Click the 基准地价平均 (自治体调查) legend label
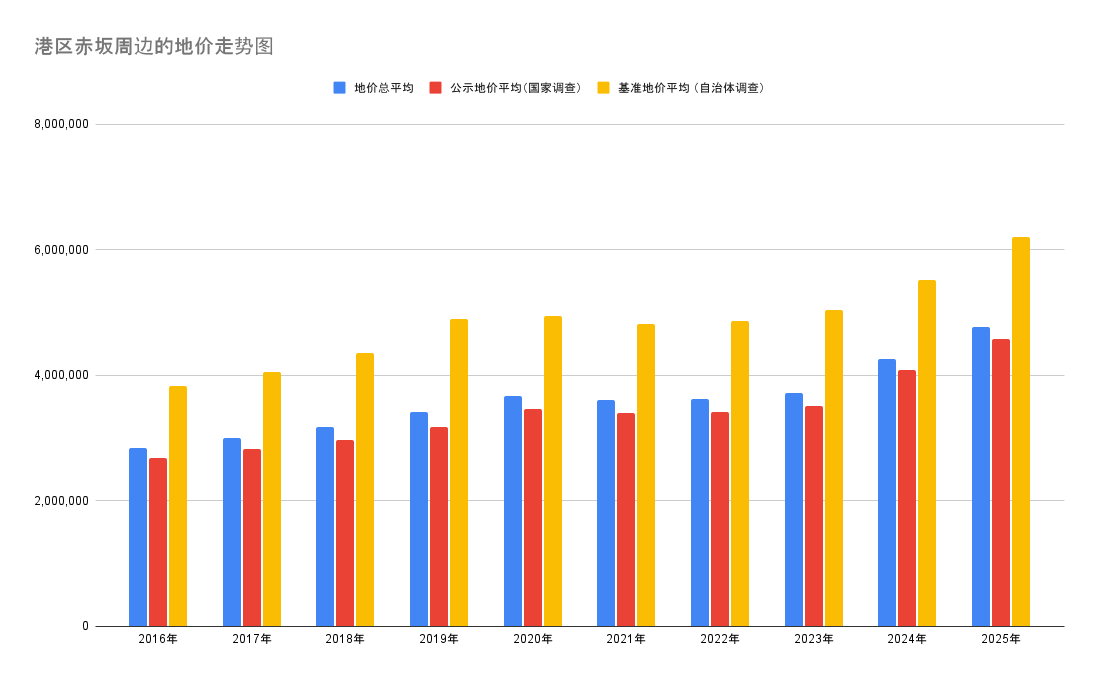The image size is (1098, 680). pos(691,88)
